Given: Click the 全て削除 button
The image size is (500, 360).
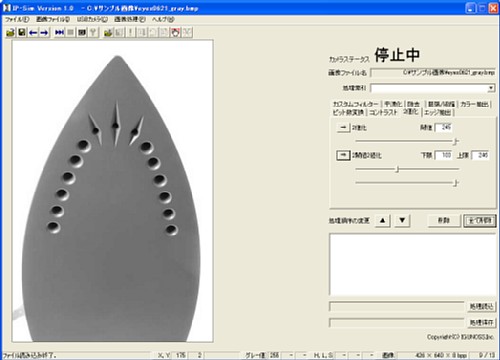Looking at the screenshot, I should 480,221.
